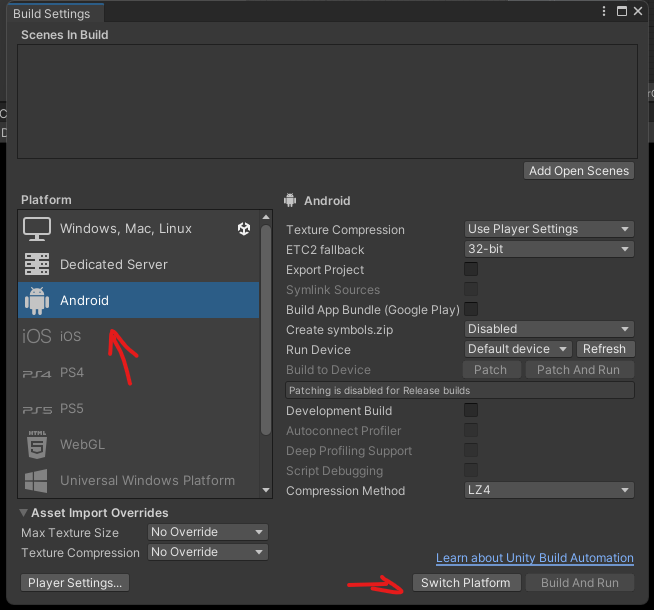Viewport: 654px width, 610px height.
Task: Open the Learn about Unity Build Automation link
Action: (x=535, y=557)
